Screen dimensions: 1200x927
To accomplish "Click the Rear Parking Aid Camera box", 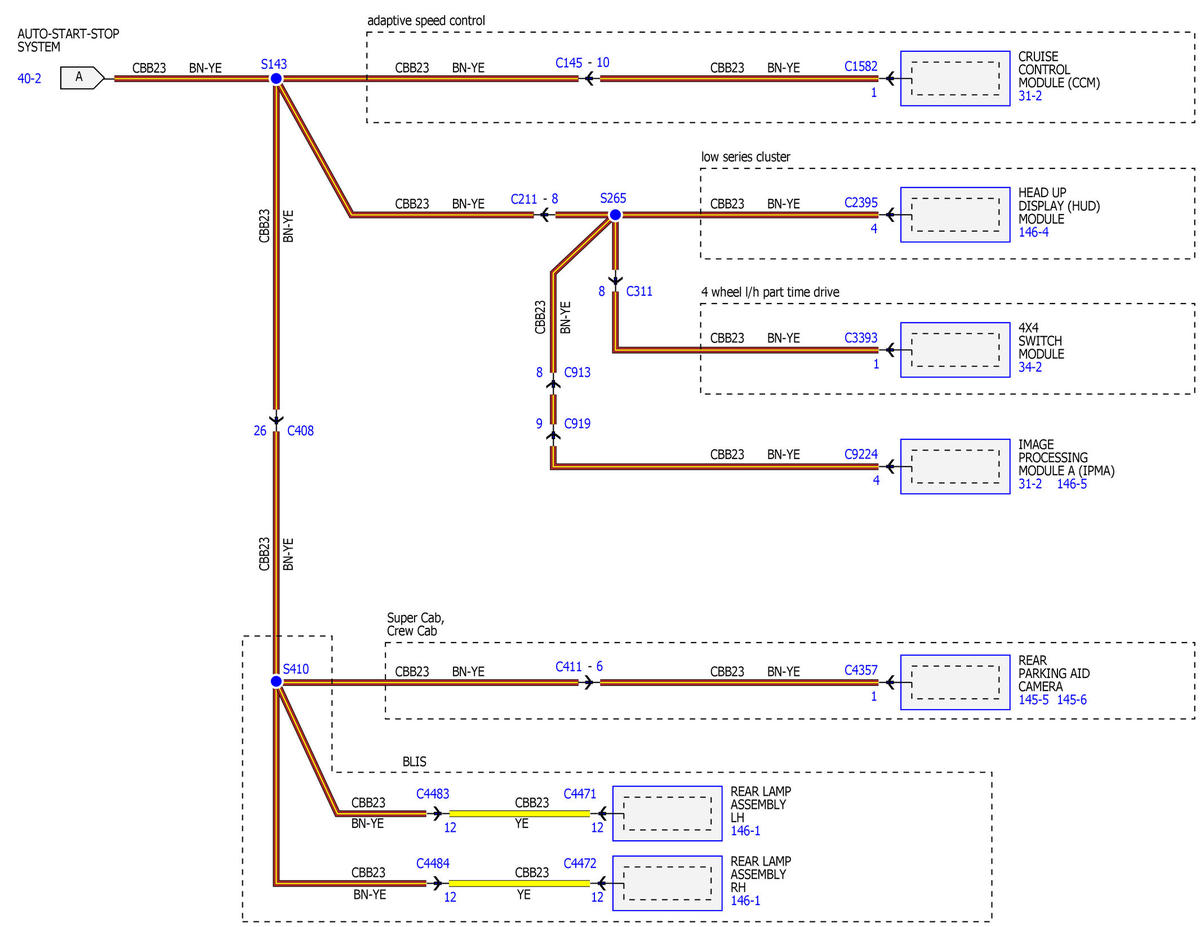I will [954, 682].
